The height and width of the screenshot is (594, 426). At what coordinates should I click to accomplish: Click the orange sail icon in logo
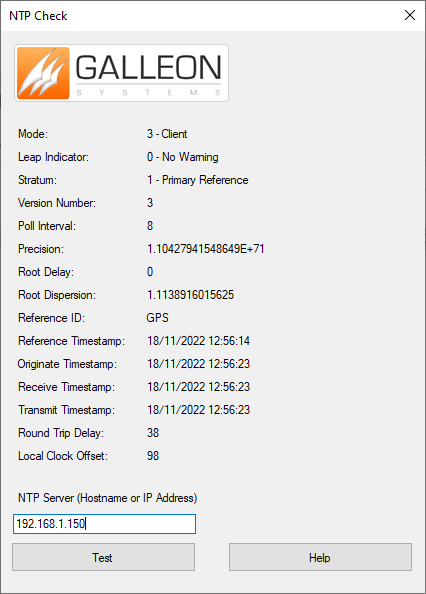[x=43, y=73]
